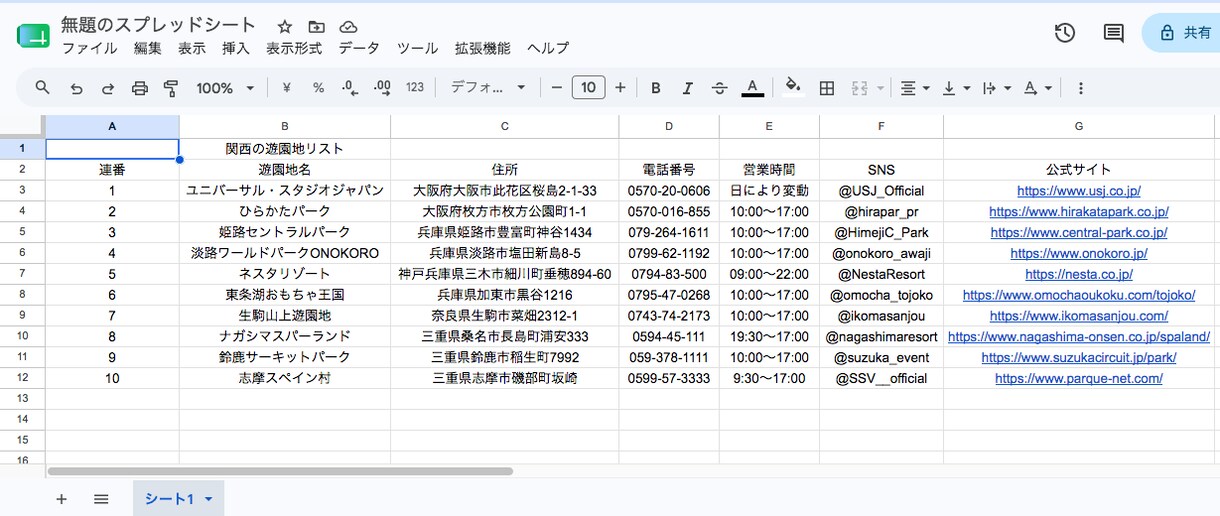This screenshot has width=1220, height=516.
Task: Open the 表示 menu
Action: pos(192,48)
